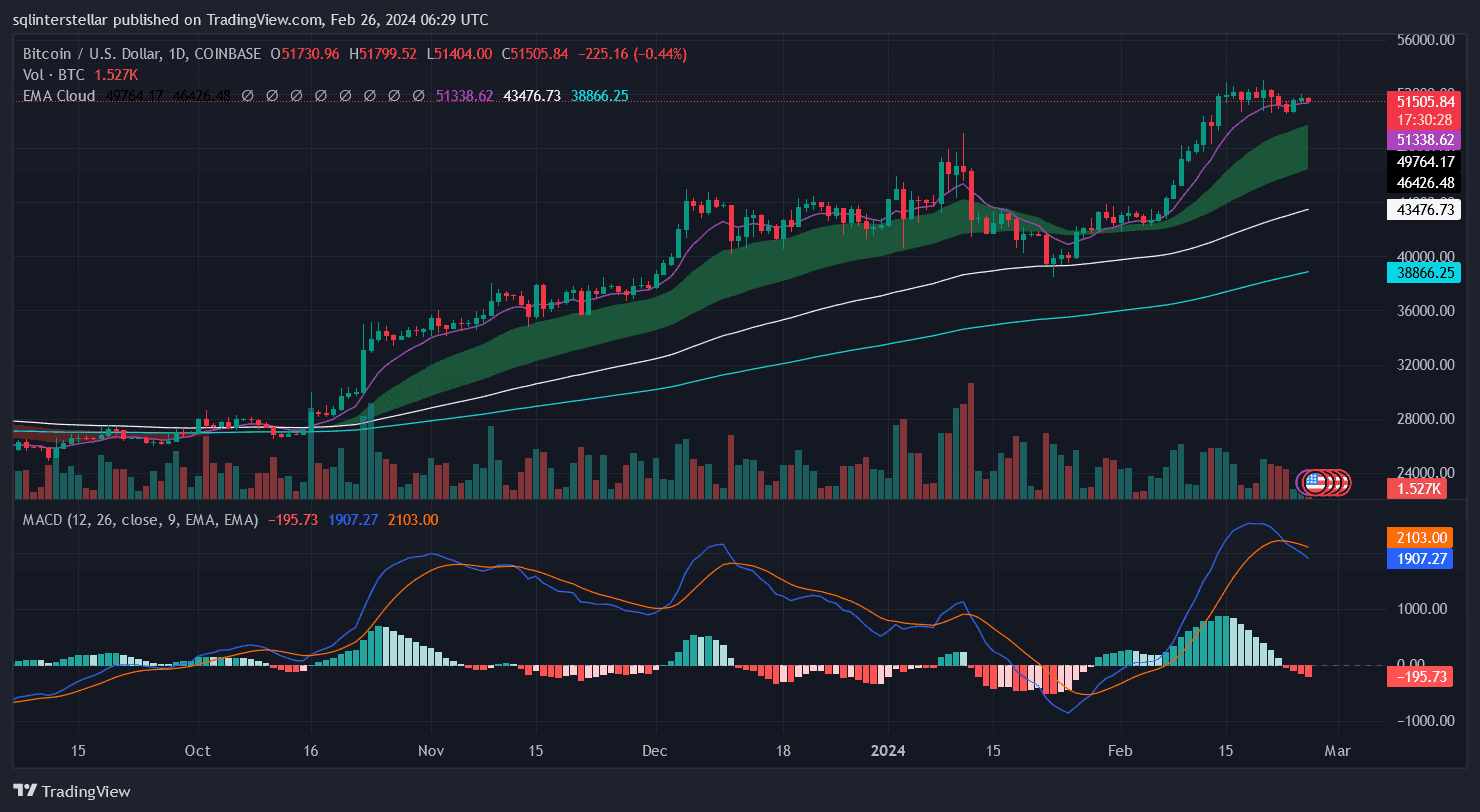The height and width of the screenshot is (812, 1480).
Task: Click the Nov marker on the time axis
Action: pyautogui.click(x=431, y=751)
